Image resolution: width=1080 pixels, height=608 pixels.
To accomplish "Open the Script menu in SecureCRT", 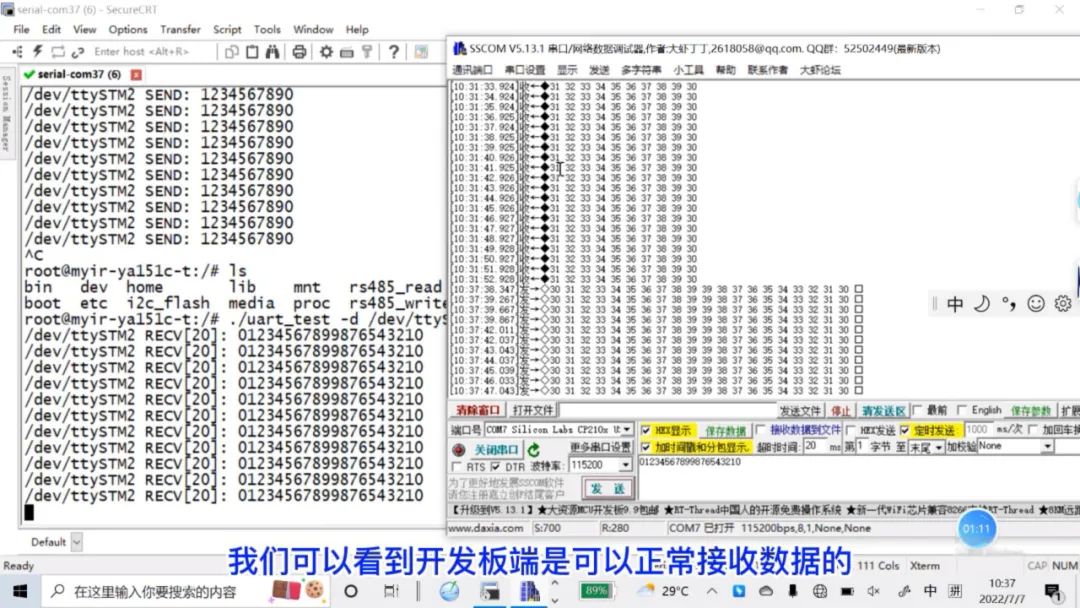I will click(227, 30).
